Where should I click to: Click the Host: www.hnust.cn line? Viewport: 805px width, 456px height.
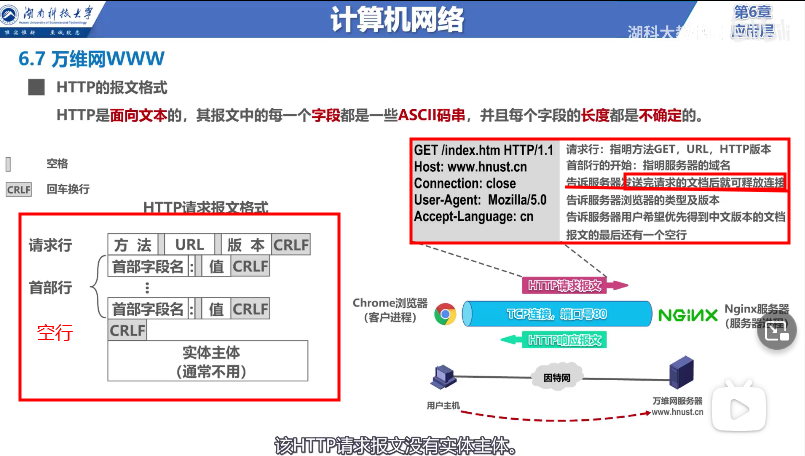click(x=470, y=167)
